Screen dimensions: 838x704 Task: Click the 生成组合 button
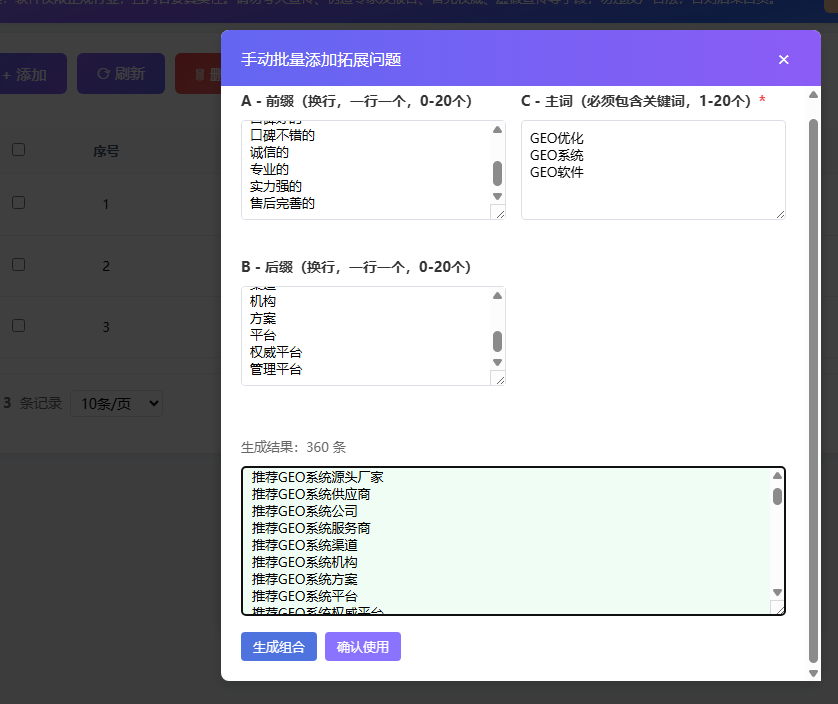click(x=278, y=647)
